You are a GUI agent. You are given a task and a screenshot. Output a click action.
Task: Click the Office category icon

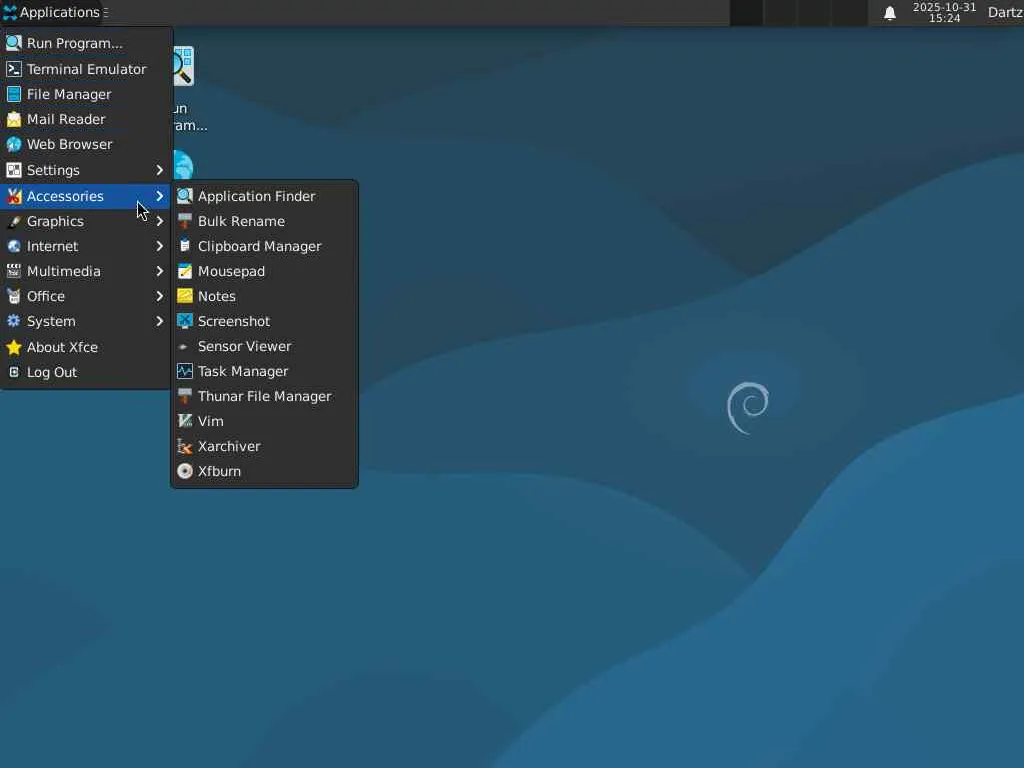(x=14, y=296)
